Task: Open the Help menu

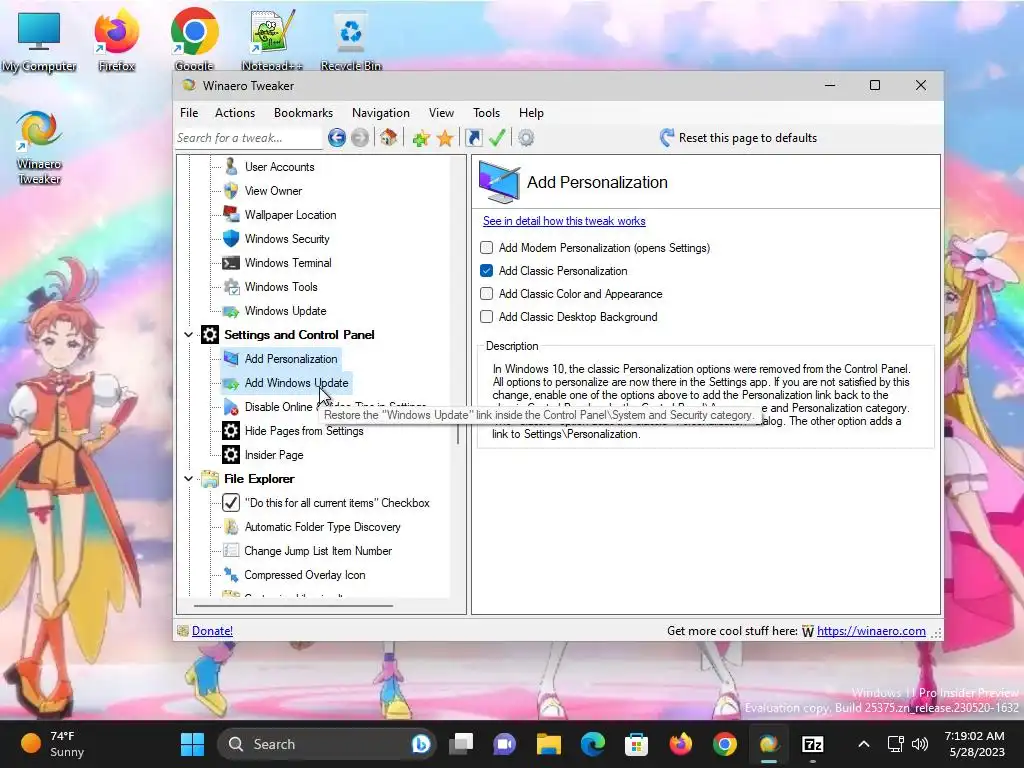Action: pos(532,113)
